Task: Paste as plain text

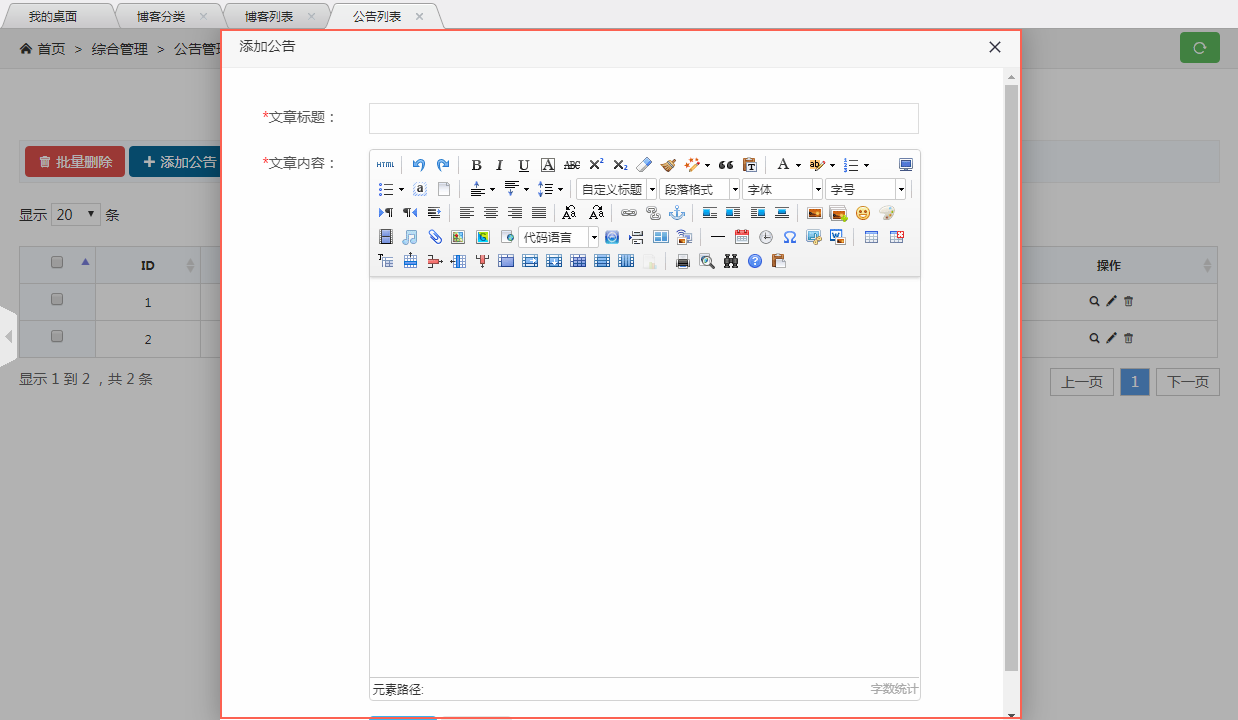Action: [750, 165]
